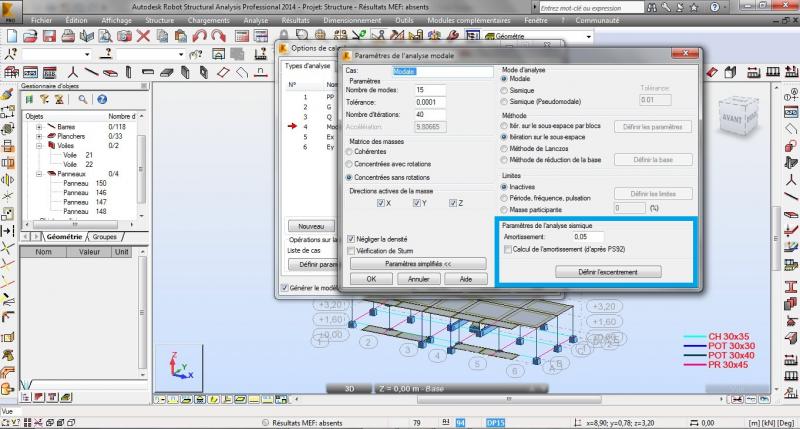800x429 pixels.
Task: Click the Print icon in the toolbar
Action: tap(68, 36)
